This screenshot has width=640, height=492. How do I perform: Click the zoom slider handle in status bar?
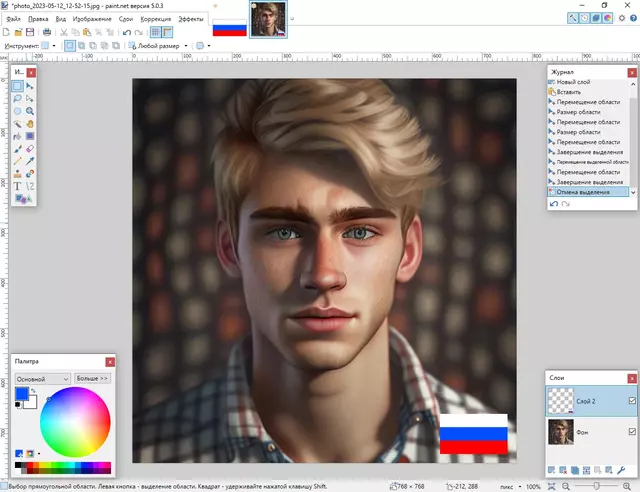click(596, 486)
